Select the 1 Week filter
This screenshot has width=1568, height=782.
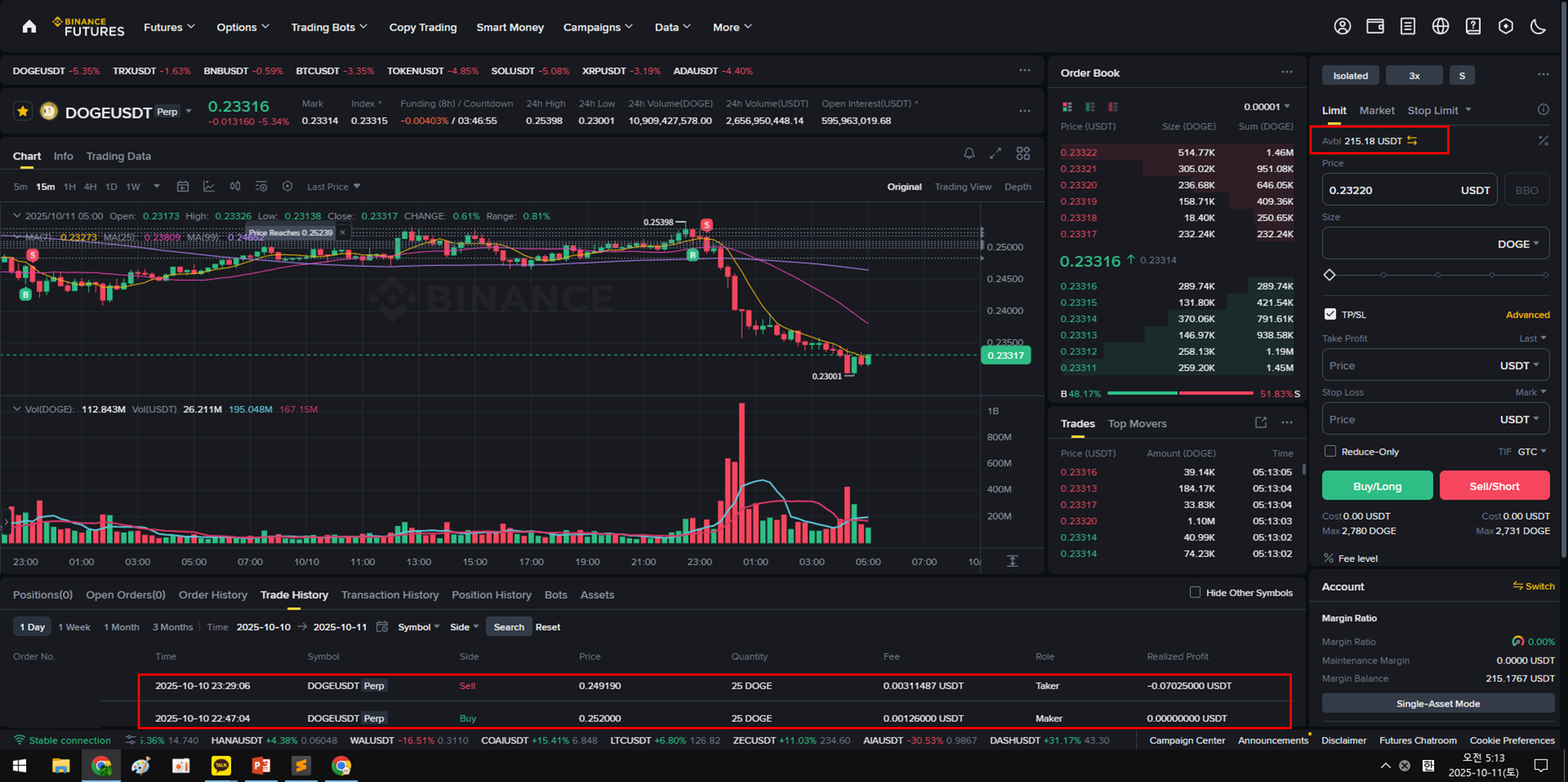[x=74, y=627]
